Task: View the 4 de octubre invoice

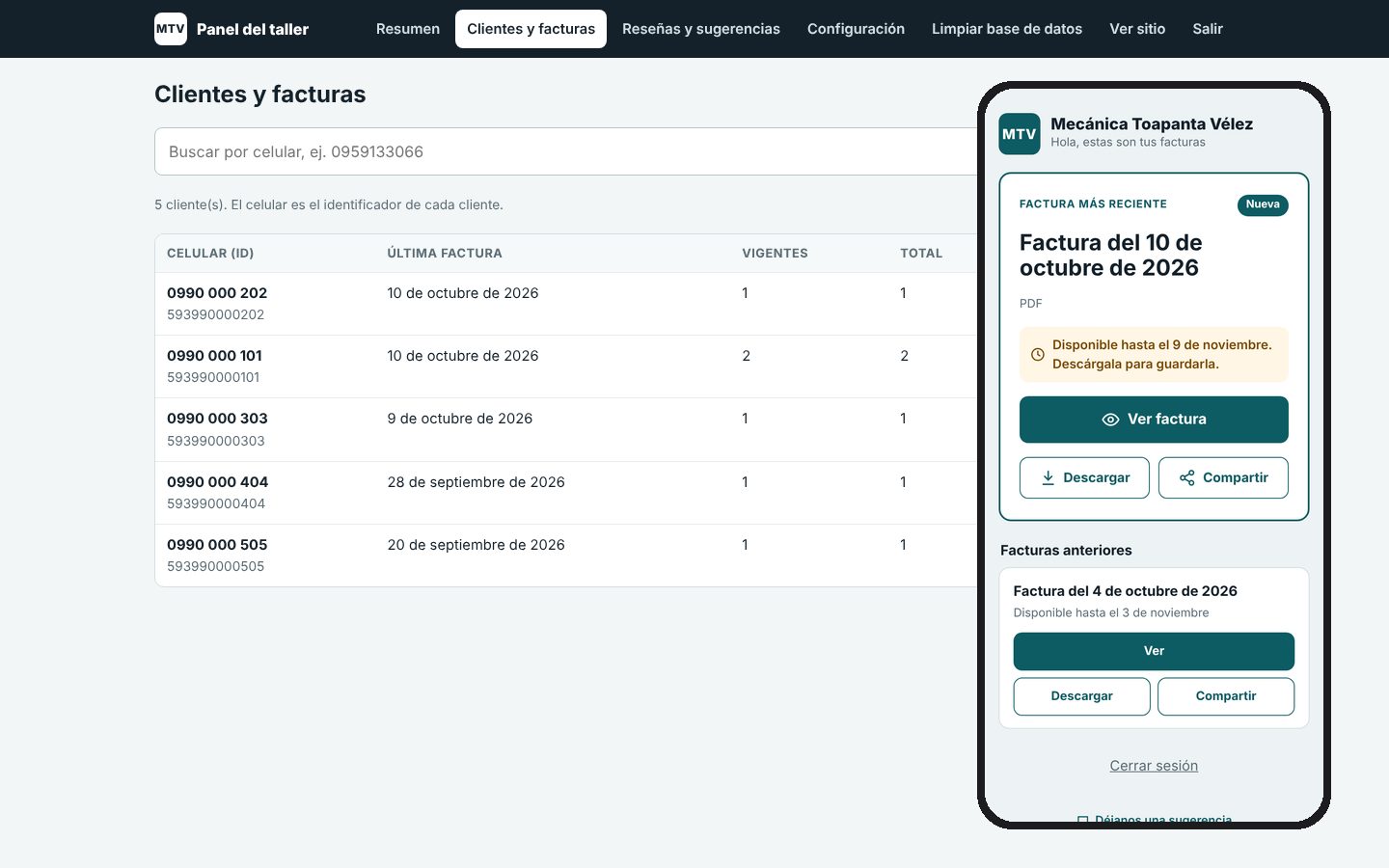Action: tap(1154, 651)
